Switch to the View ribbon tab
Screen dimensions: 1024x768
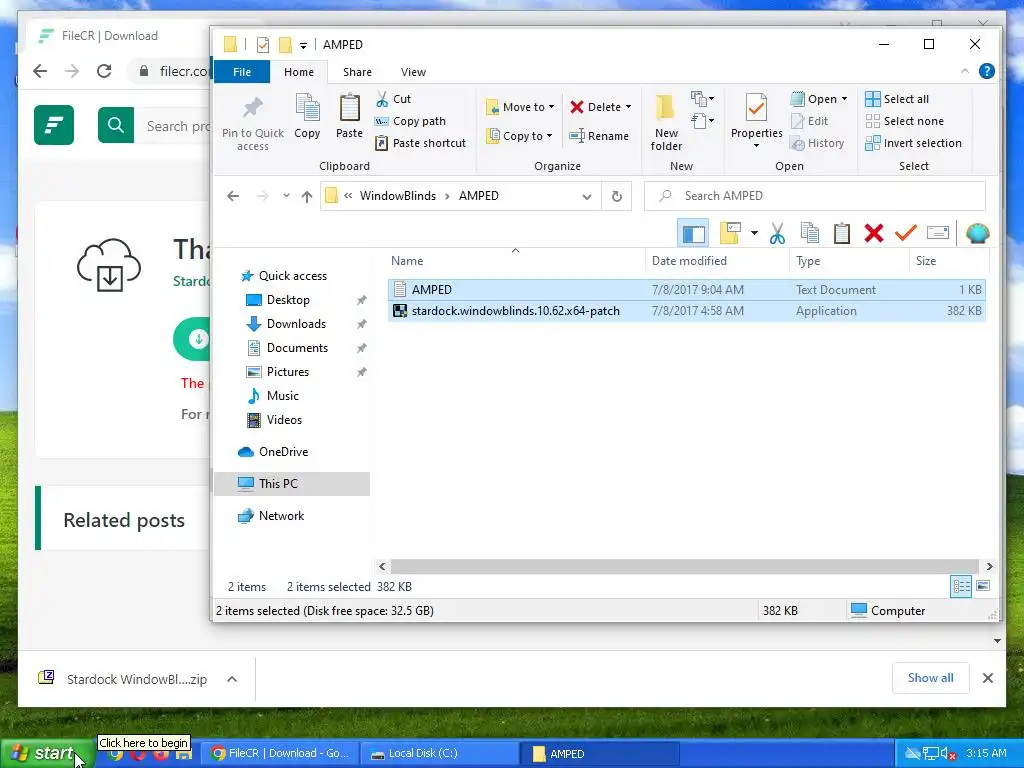(413, 72)
